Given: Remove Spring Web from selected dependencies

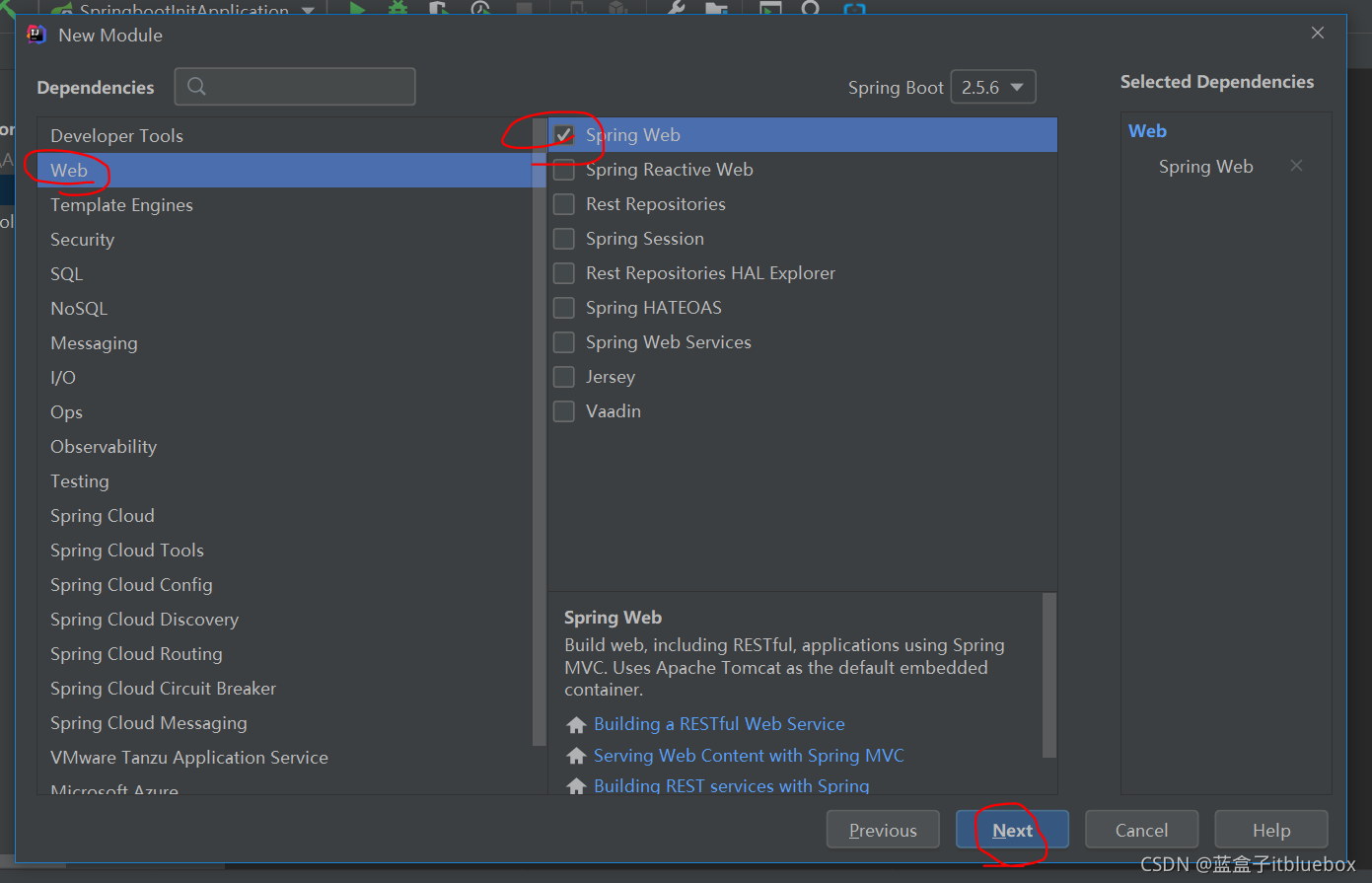Looking at the screenshot, I should pyautogui.click(x=1296, y=166).
